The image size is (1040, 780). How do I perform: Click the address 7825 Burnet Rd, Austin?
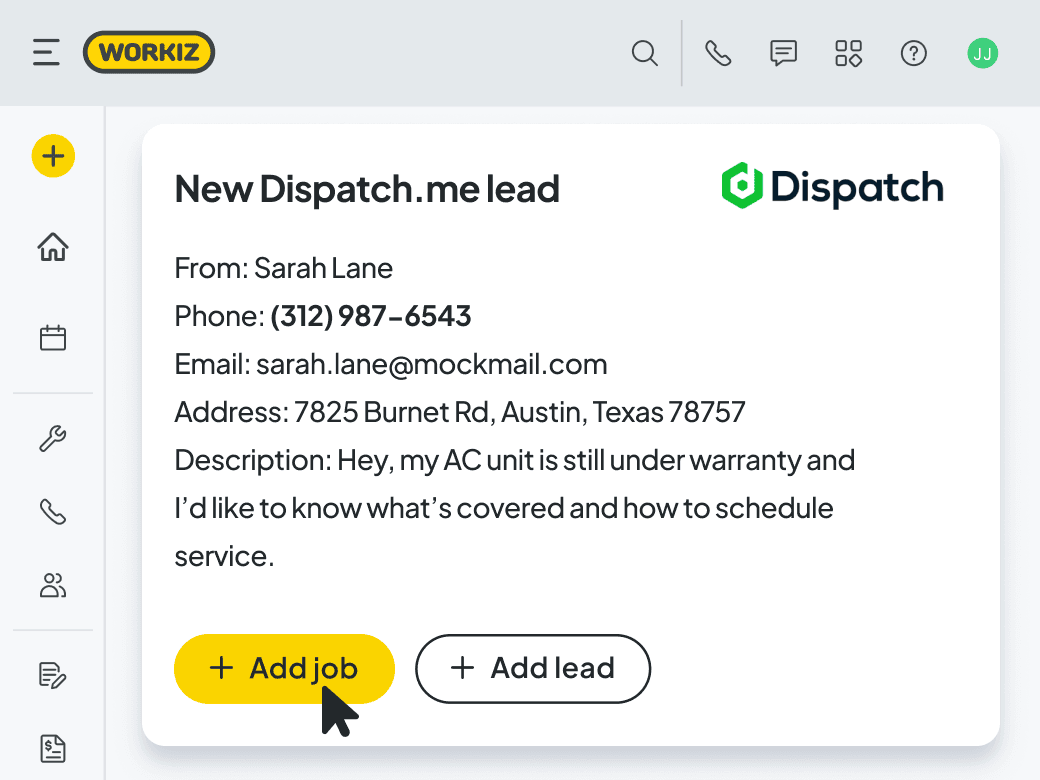(x=438, y=413)
